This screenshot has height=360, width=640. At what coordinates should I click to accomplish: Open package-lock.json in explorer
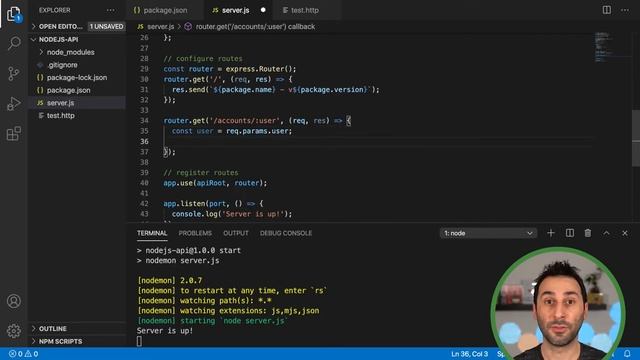coord(77,78)
